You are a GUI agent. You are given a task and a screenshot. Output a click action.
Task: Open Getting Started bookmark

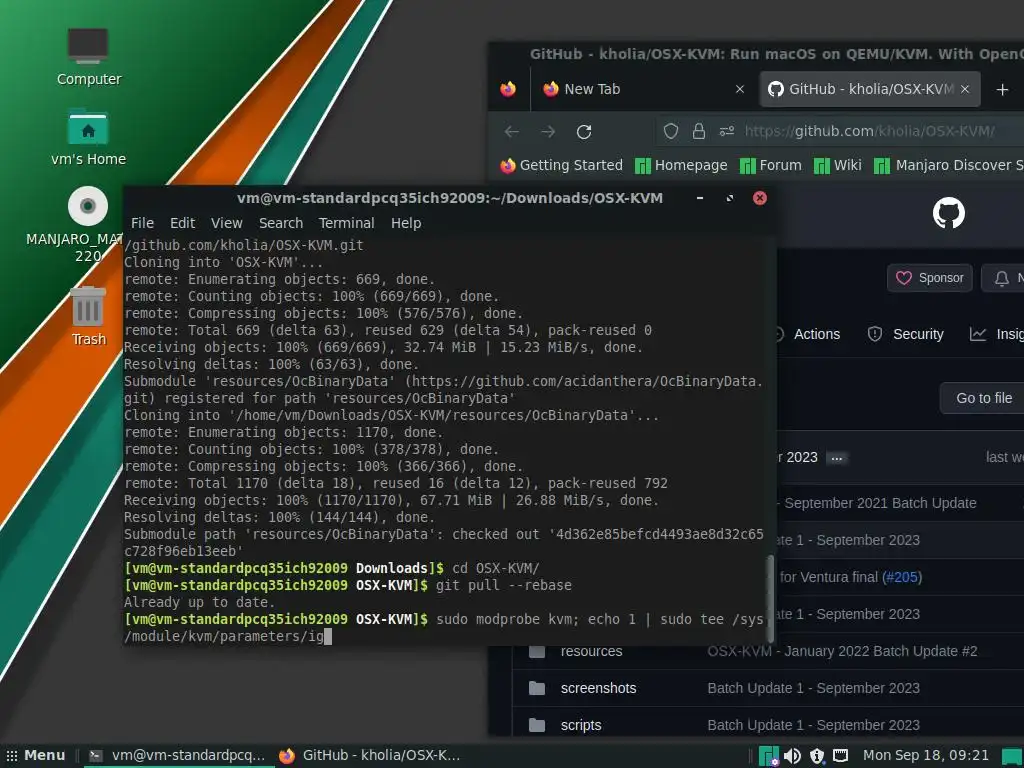click(562, 165)
